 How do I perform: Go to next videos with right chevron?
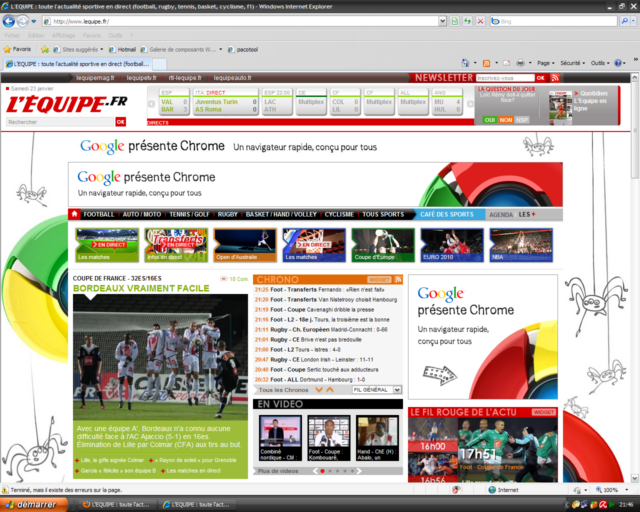tap(359, 471)
